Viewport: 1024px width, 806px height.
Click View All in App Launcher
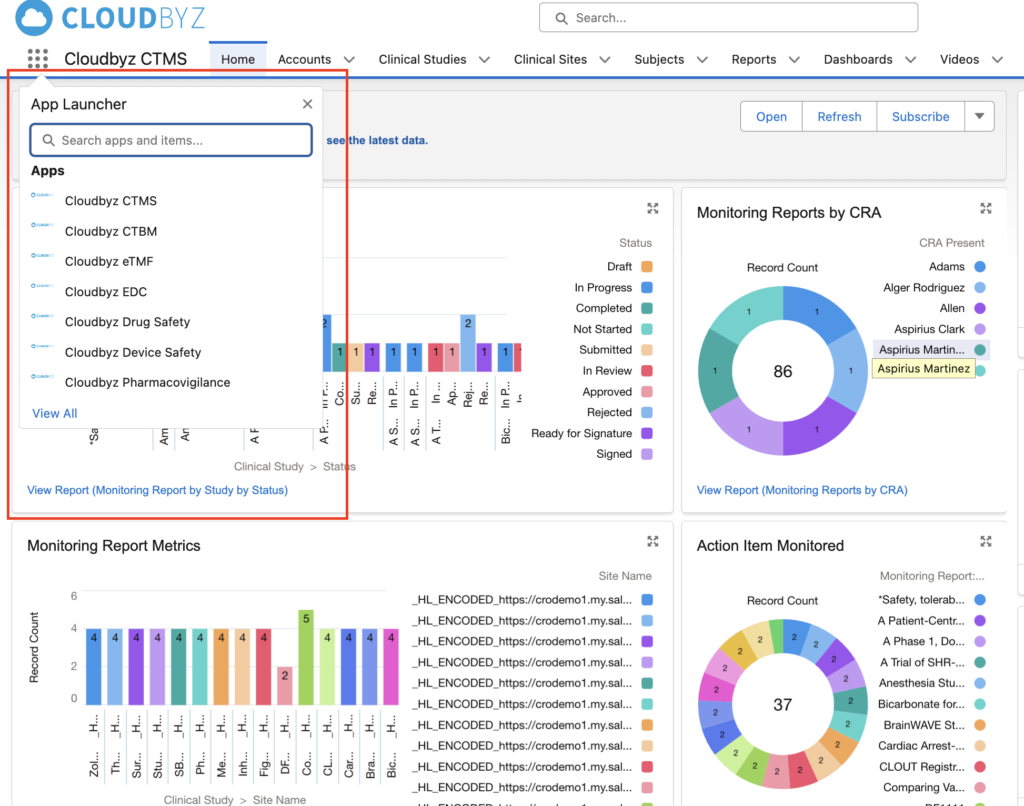tap(55, 413)
